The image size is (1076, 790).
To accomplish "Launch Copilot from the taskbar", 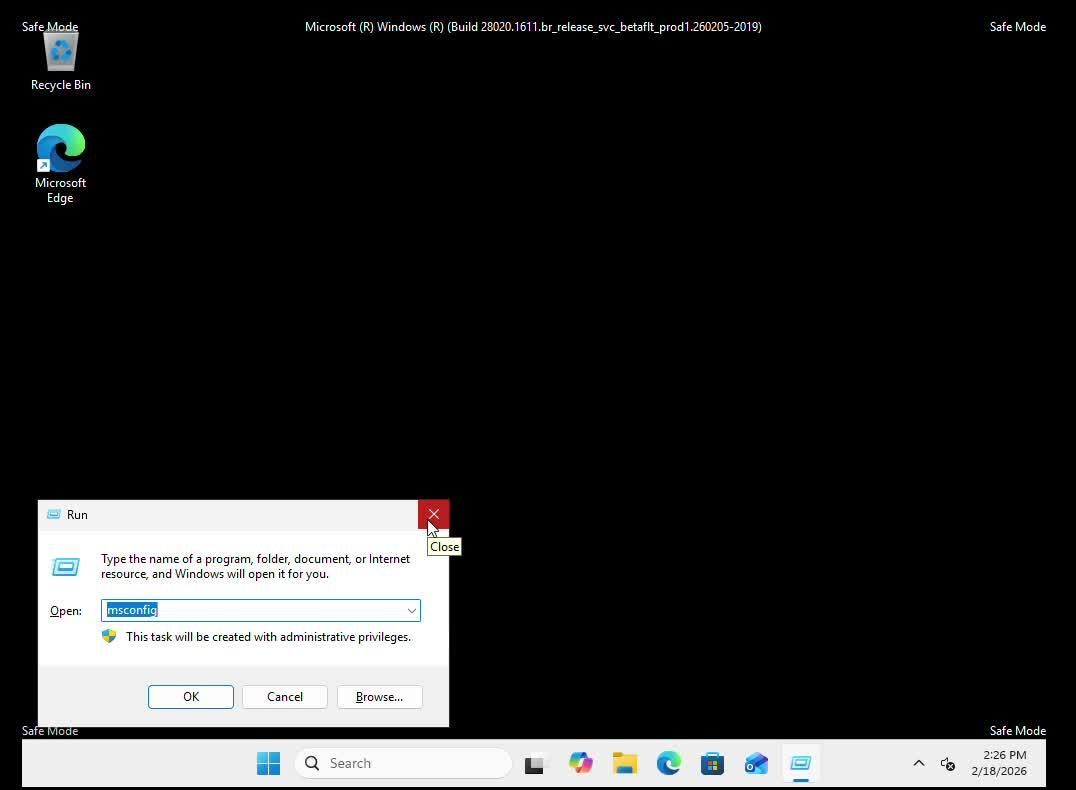I will click(x=581, y=763).
